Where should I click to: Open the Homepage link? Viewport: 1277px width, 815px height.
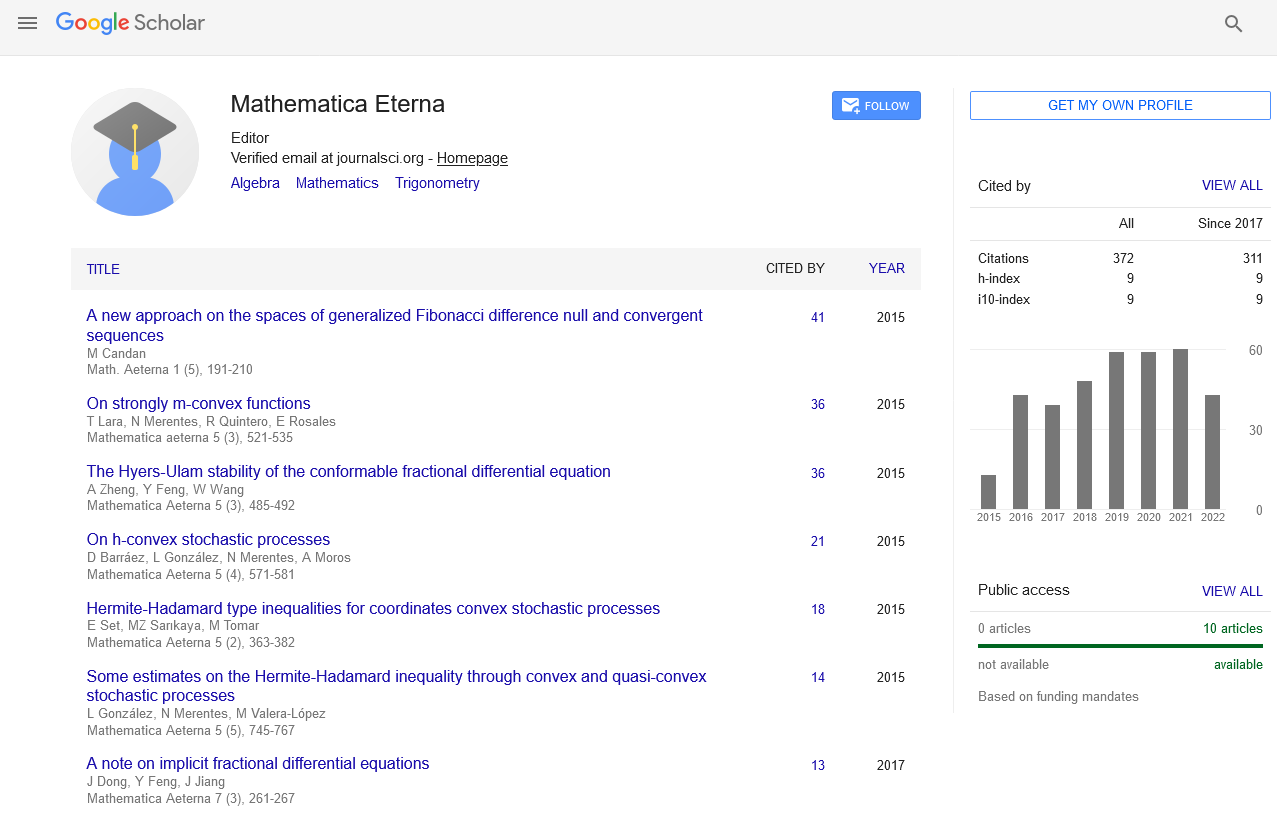(472, 158)
